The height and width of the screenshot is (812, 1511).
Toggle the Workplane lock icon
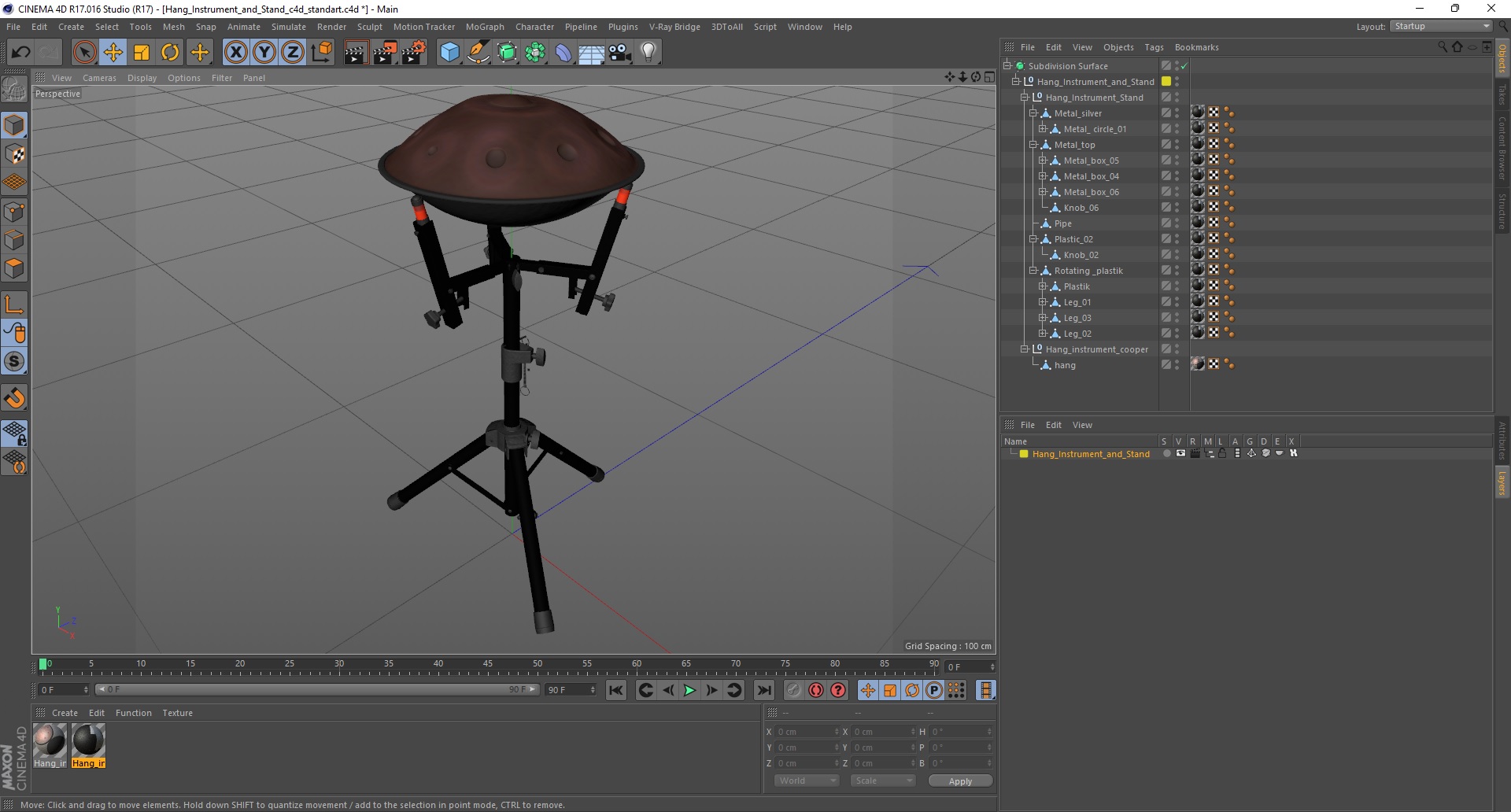tap(14, 432)
